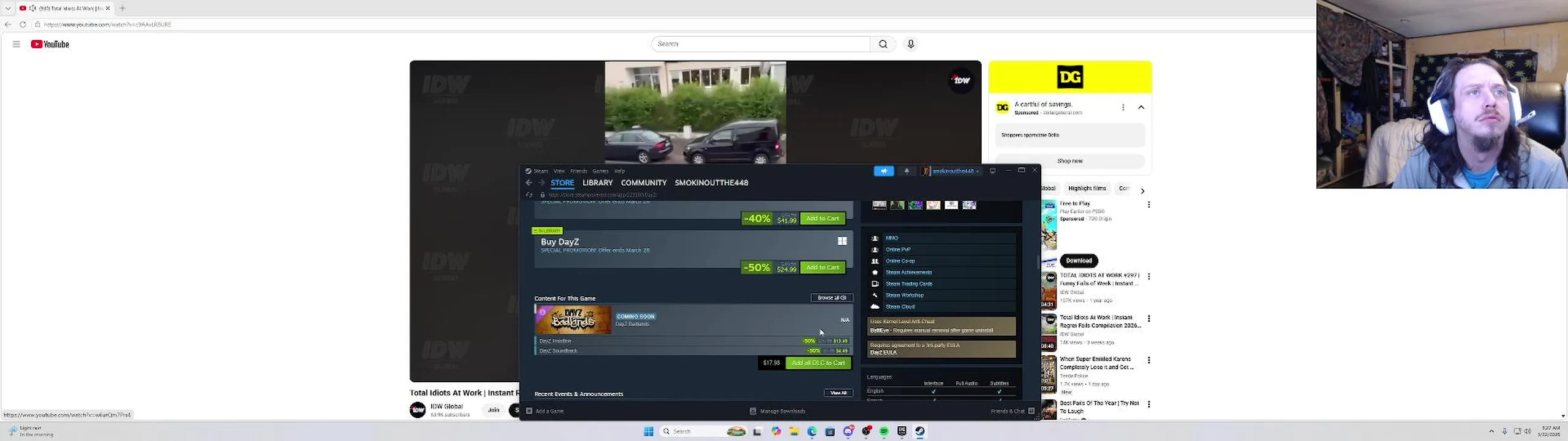Start YouTube voice search microphone

[x=911, y=44]
